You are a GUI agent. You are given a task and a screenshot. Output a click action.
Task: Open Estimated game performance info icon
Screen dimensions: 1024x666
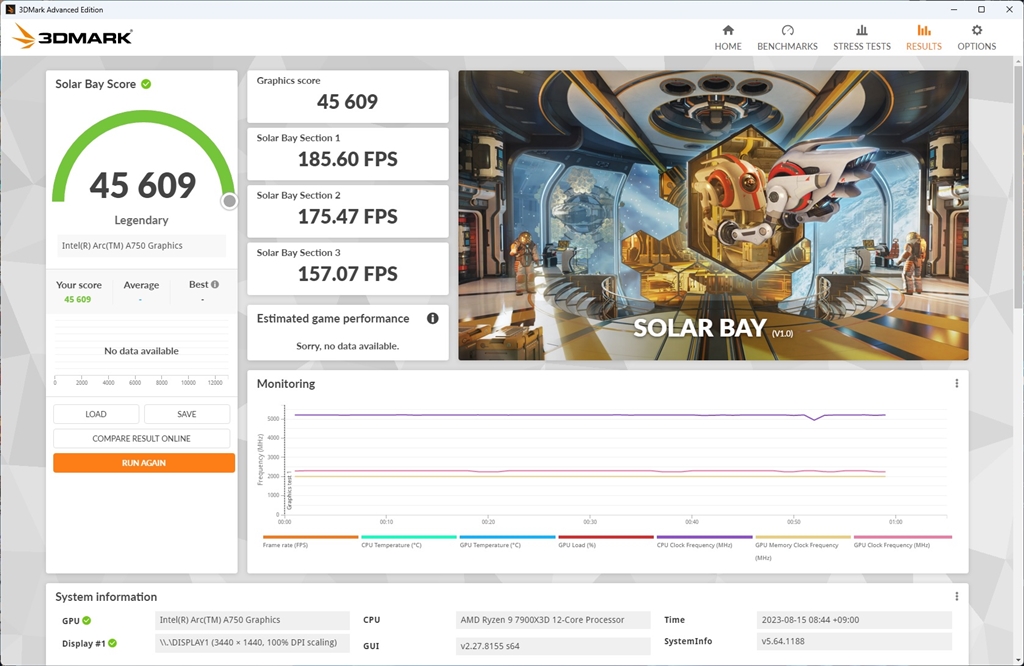(x=432, y=318)
